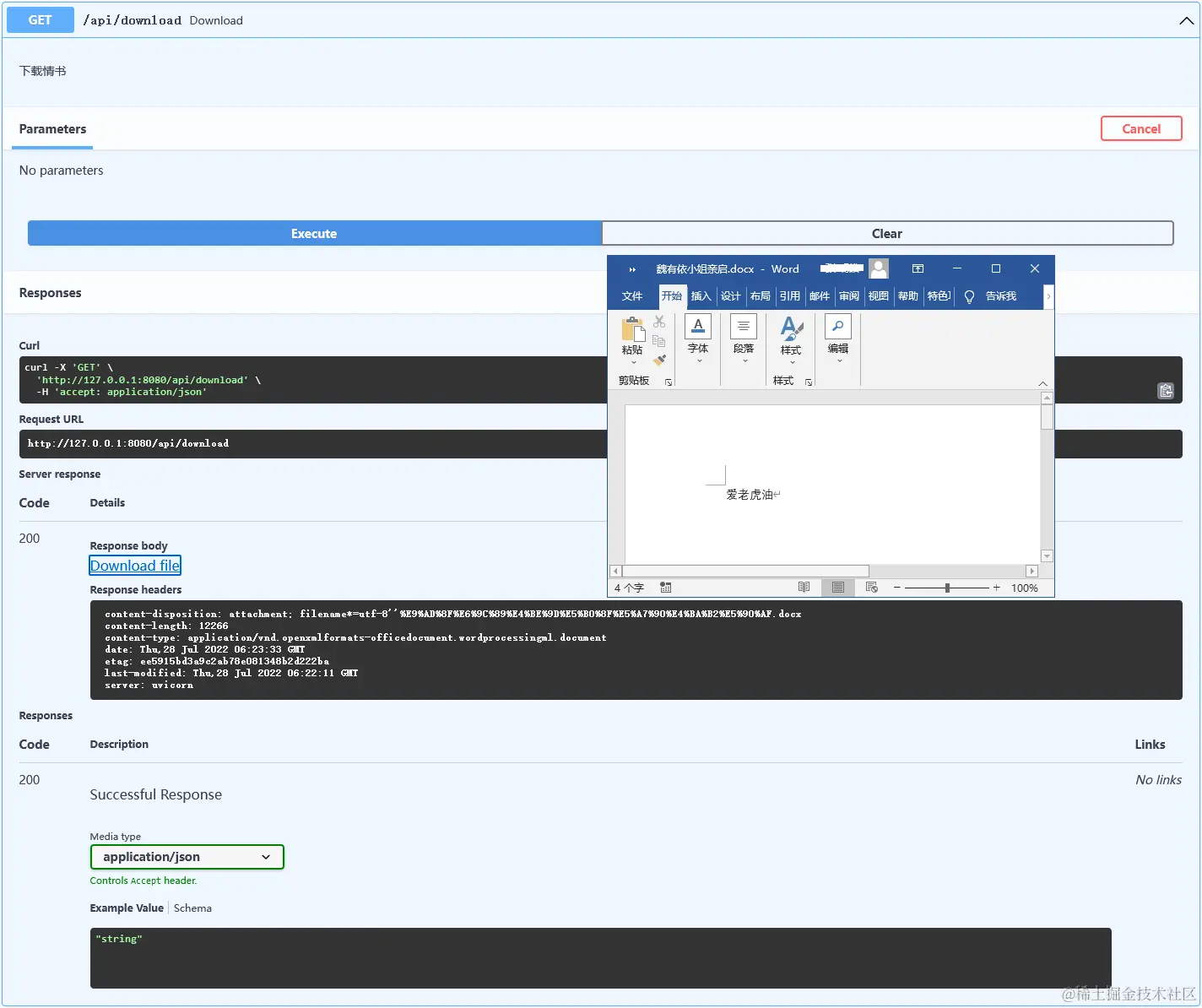Switch to Web Layout view icon
Viewport: 1202px width, 1008px height.
[872, 588]
